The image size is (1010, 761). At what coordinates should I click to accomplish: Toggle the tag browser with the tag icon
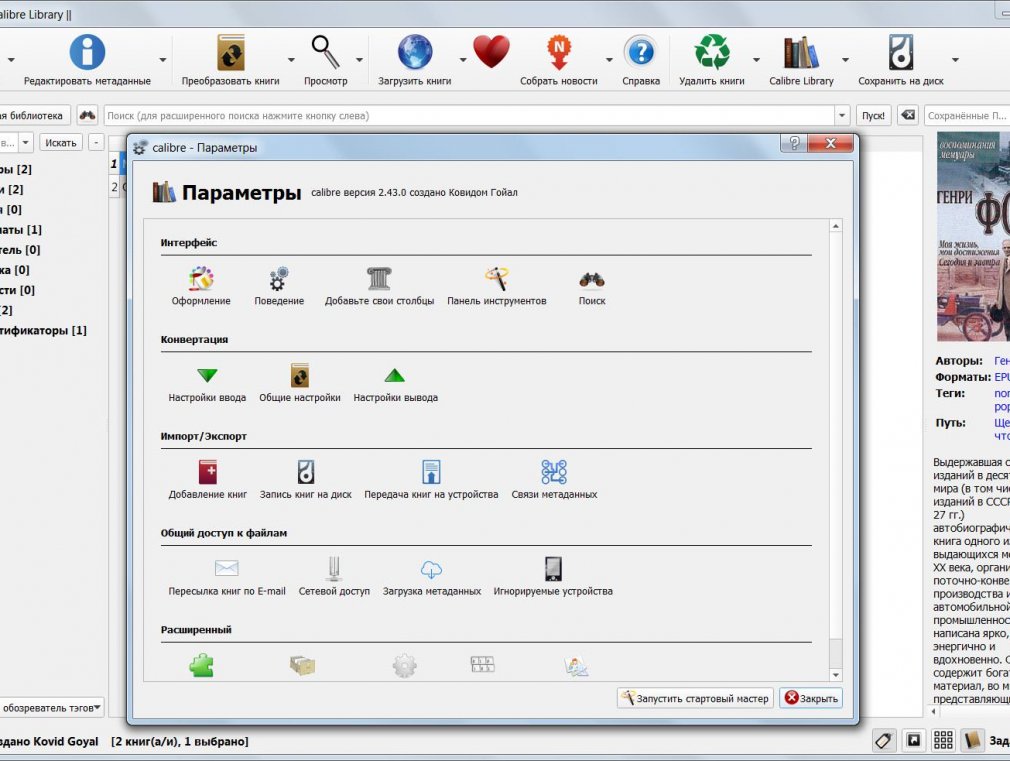(x=884, y=740)
